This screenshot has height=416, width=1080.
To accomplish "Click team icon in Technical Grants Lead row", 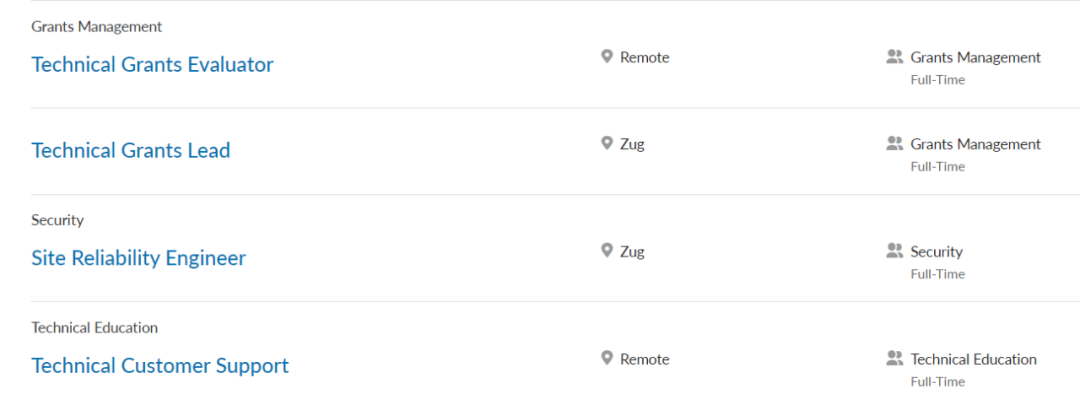I will pyautogui.click(x=895, y=144).
